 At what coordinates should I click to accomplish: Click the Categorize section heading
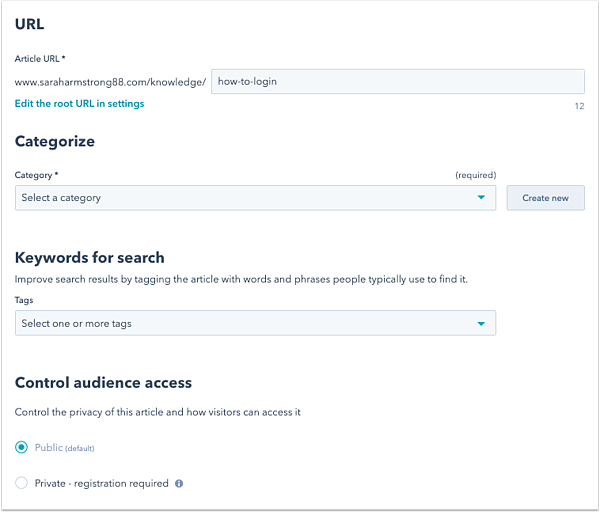(55, 142)
